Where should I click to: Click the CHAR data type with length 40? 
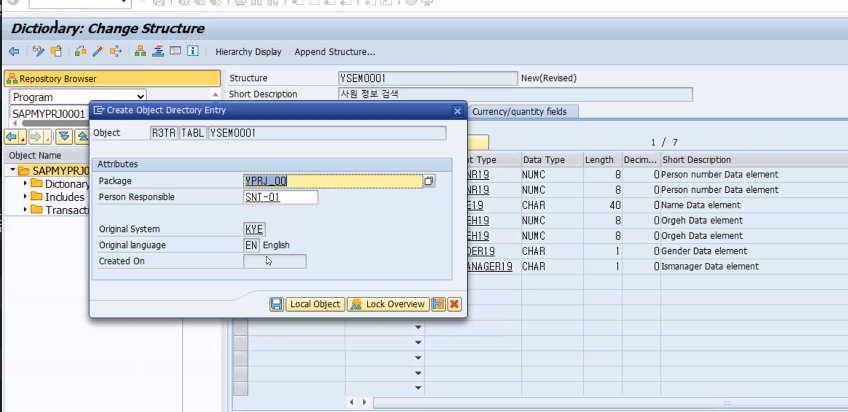point(552,205)
